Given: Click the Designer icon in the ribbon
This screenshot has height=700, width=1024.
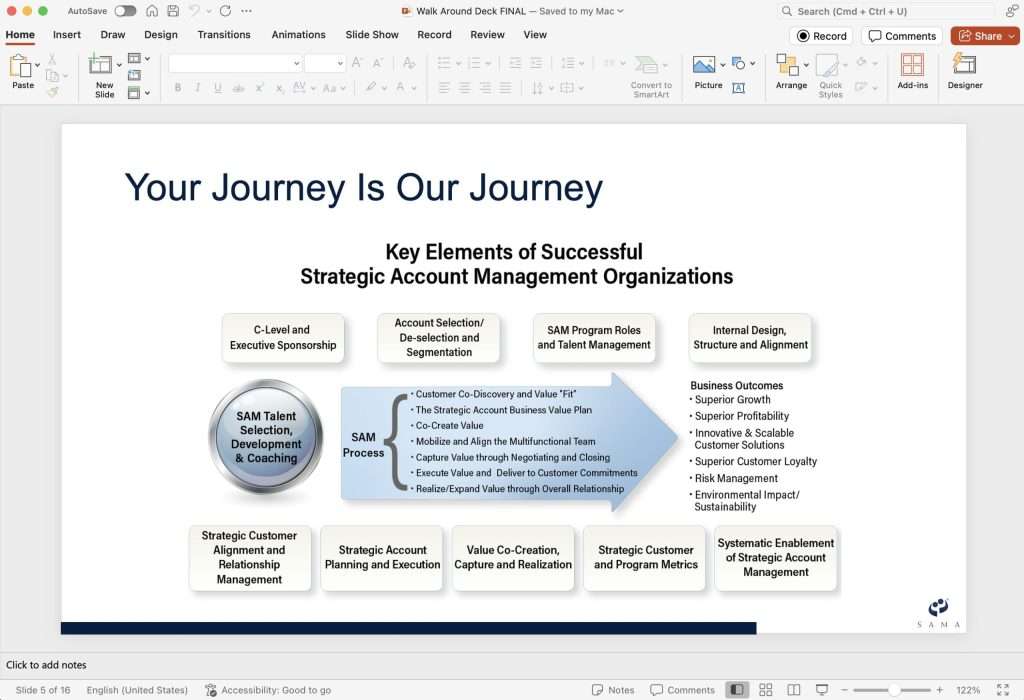Looking at the screenshot, I should click(964, 66).
